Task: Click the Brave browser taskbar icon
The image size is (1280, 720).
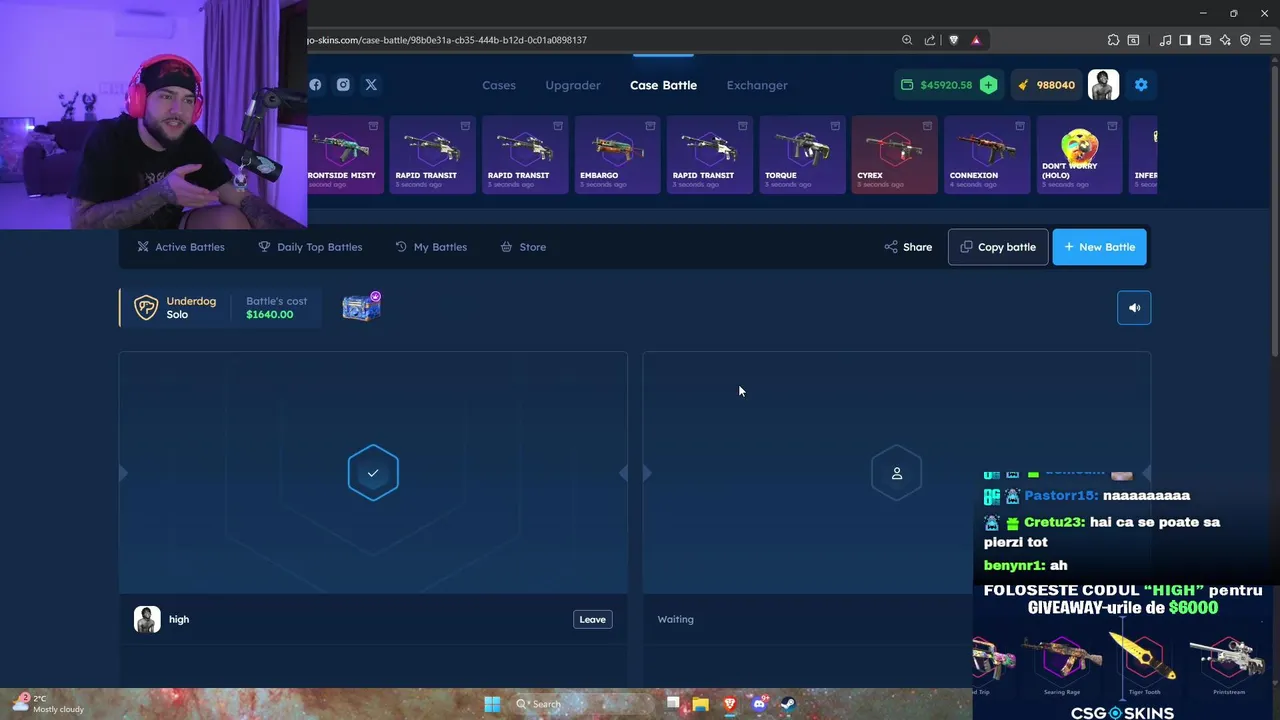Action: click(x=730, y=704)
